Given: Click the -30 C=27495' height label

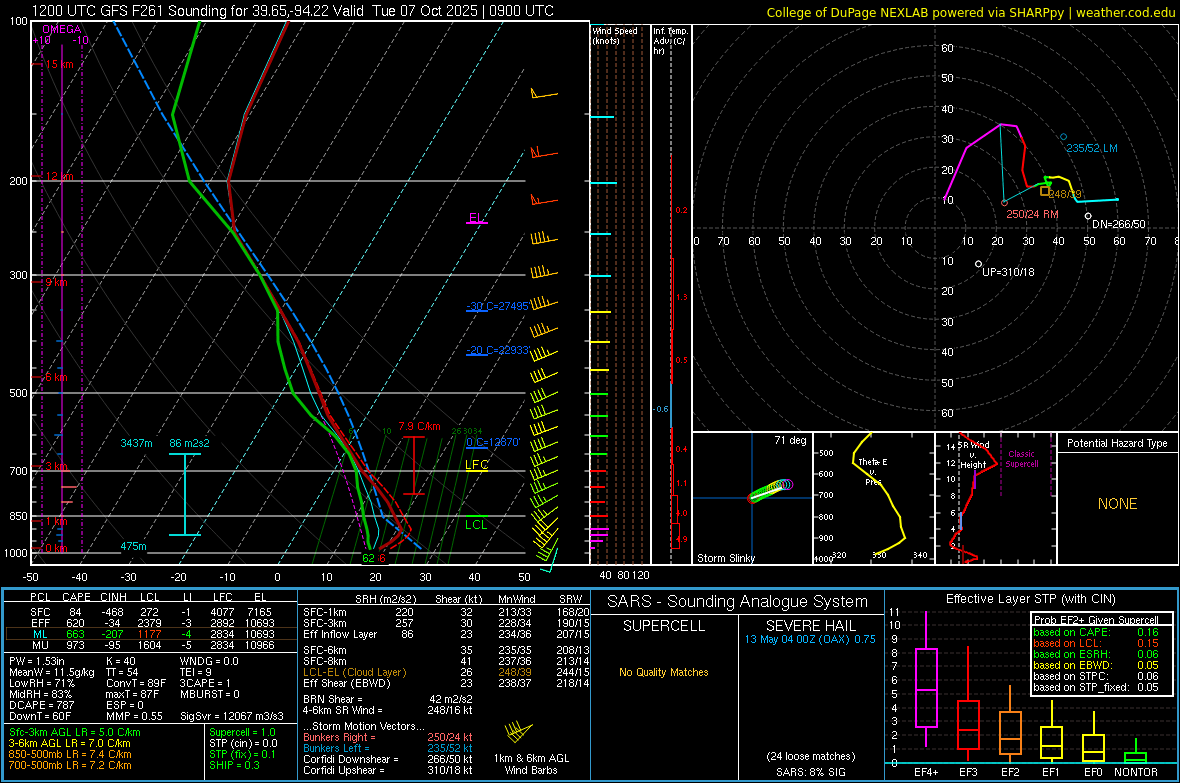Looking at the screenshot, I should pyautogui.click(x=498, y=306).
